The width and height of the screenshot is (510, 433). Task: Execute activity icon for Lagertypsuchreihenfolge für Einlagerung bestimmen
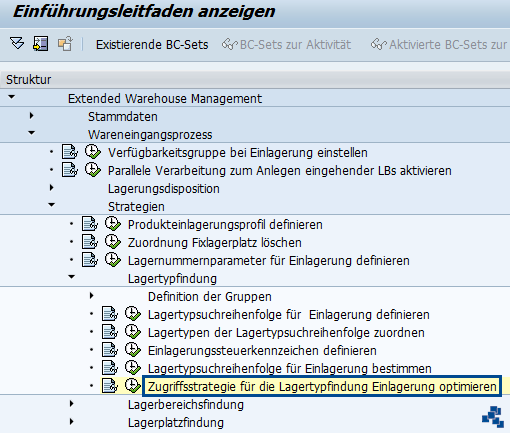click(x=133, y=368)
